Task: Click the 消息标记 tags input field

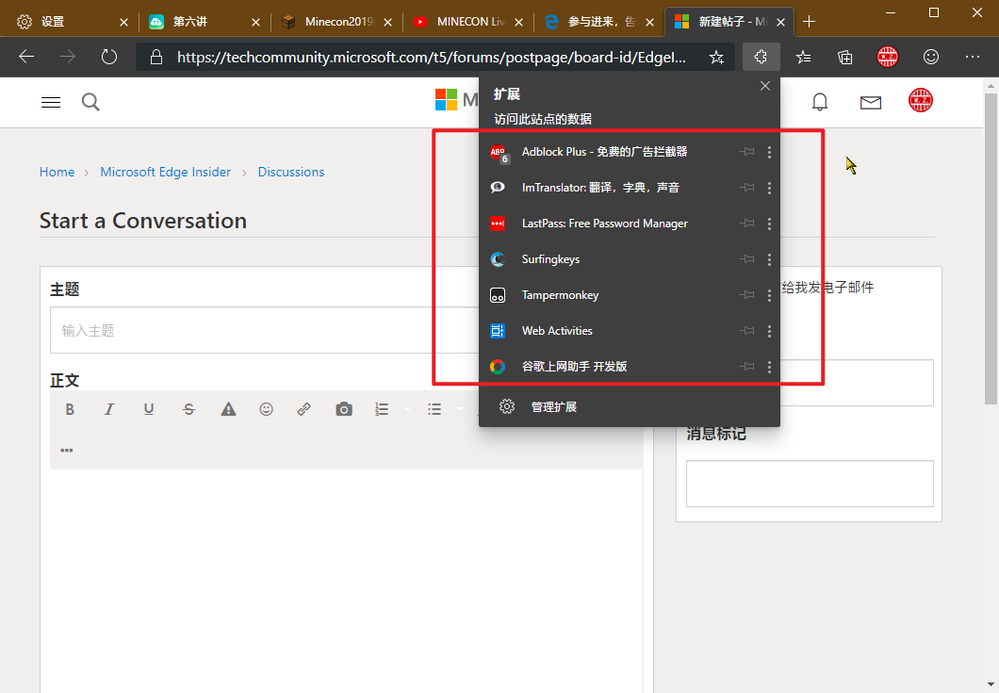Action: [810, 483]
